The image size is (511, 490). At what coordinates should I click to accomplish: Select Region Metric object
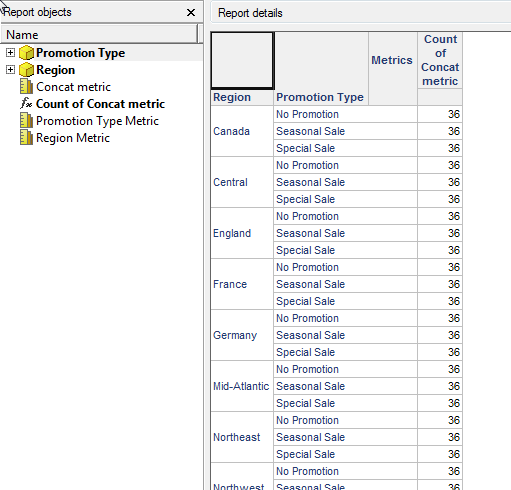click(73, 138)
